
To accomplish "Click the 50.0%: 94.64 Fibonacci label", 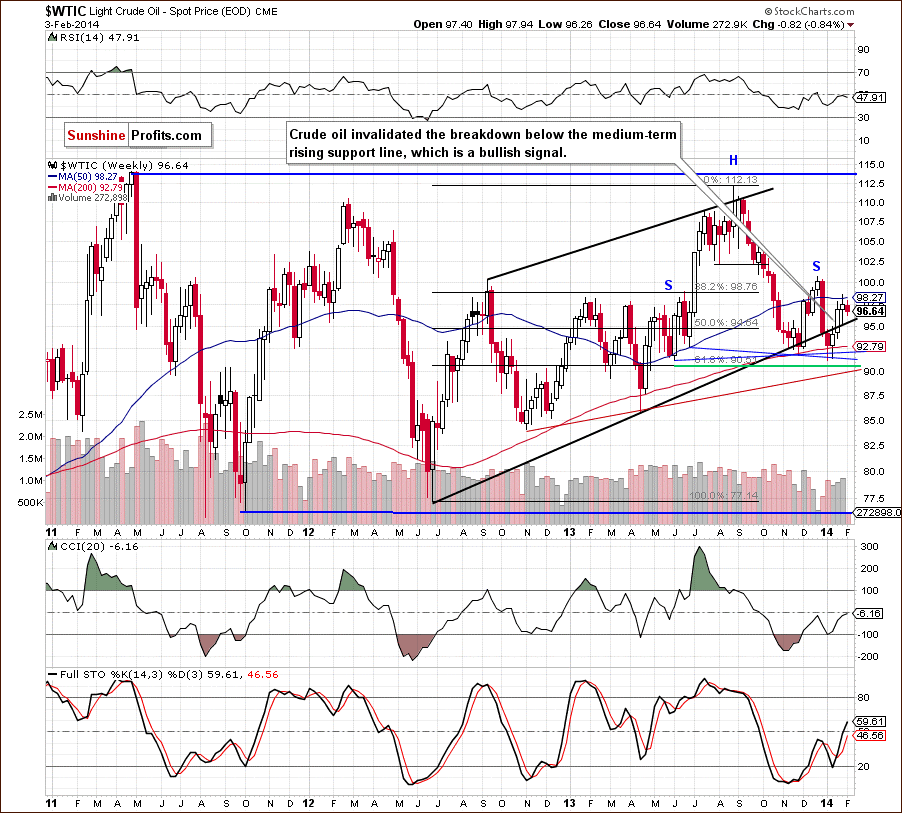I will (726, 323).
